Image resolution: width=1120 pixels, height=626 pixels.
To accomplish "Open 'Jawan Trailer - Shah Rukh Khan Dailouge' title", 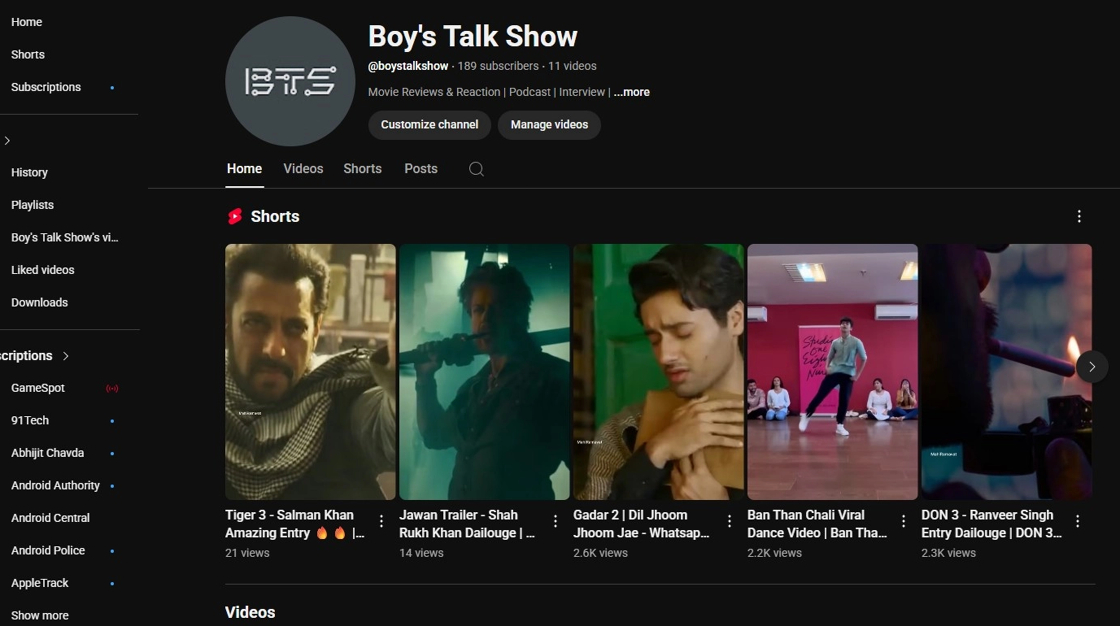I will [466, 524].
